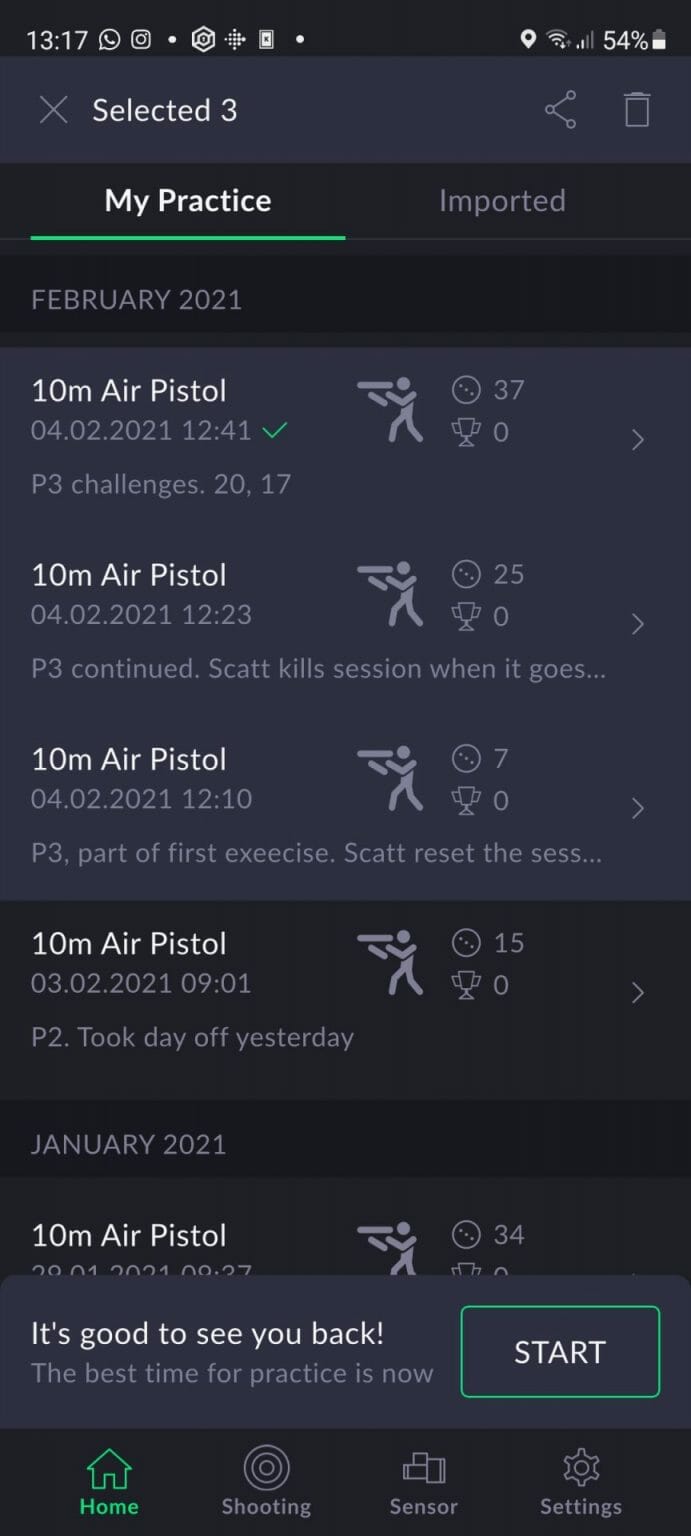691x1536 pixels.
Task: Switch to the Imported tab
Action: pyautogui.click(x=502, y=201)
